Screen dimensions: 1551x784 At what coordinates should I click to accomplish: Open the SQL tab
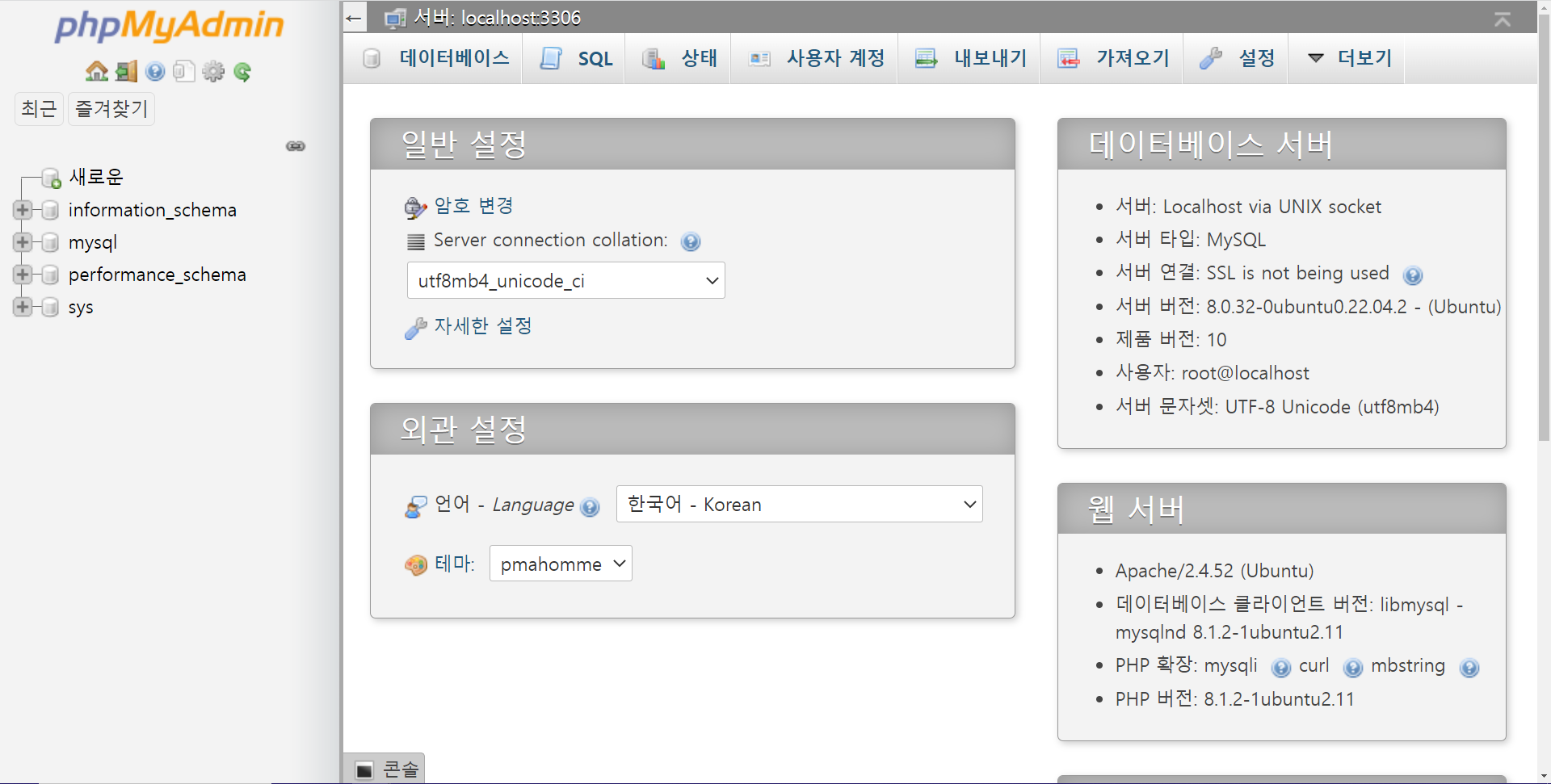pos(575,58)
